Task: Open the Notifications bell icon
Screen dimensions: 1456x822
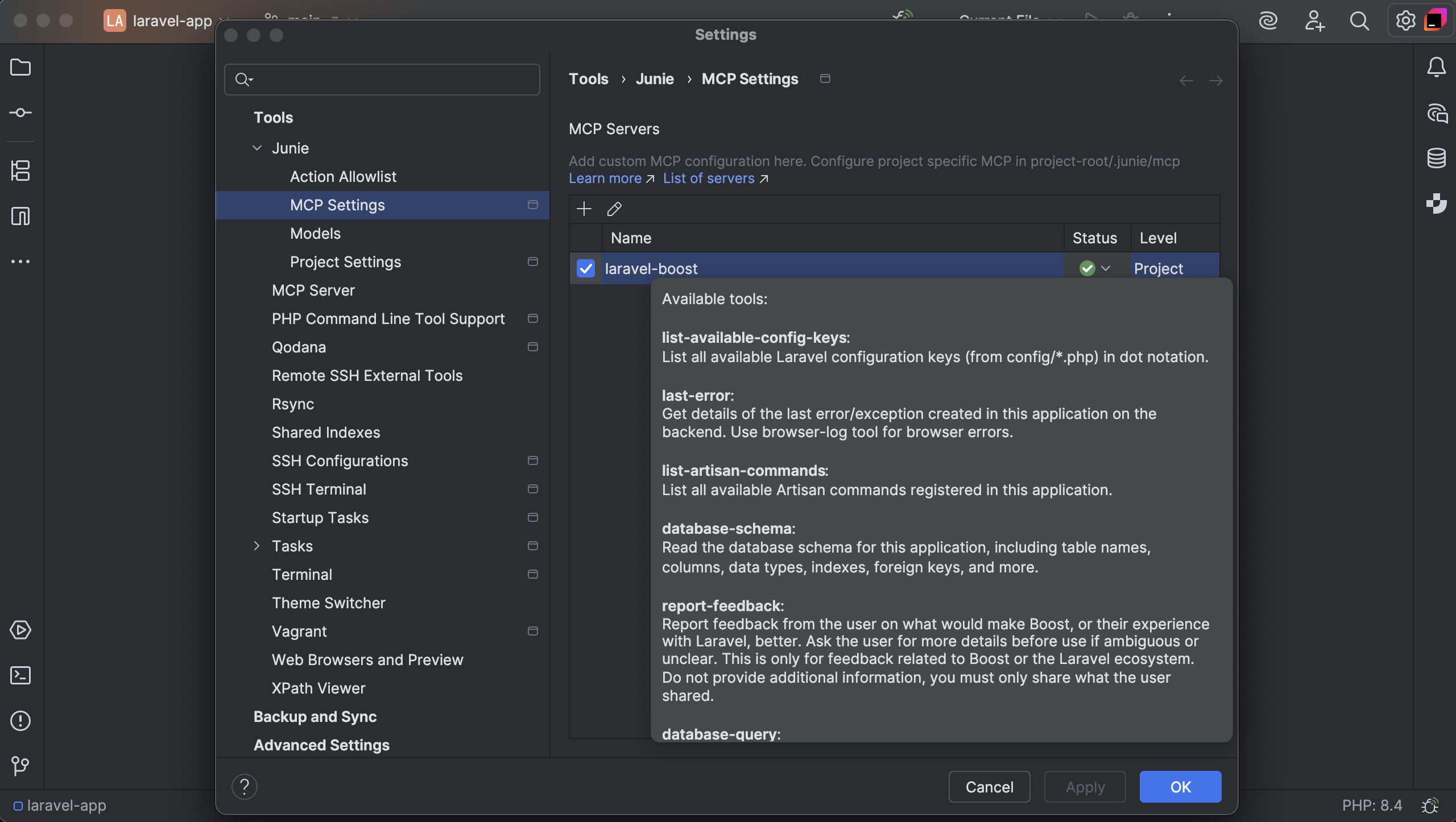Action: click(x=1436, y=67)
